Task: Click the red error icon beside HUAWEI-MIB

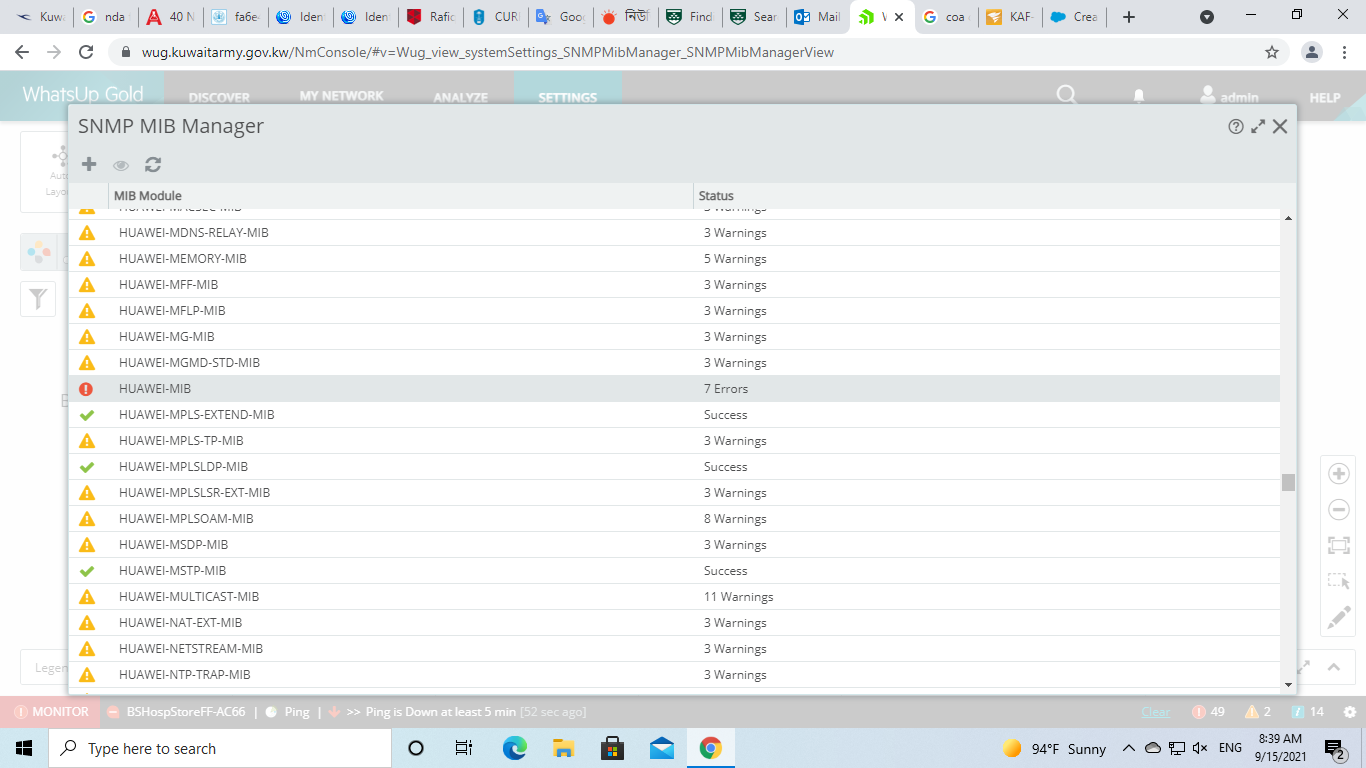Action: 86,389
